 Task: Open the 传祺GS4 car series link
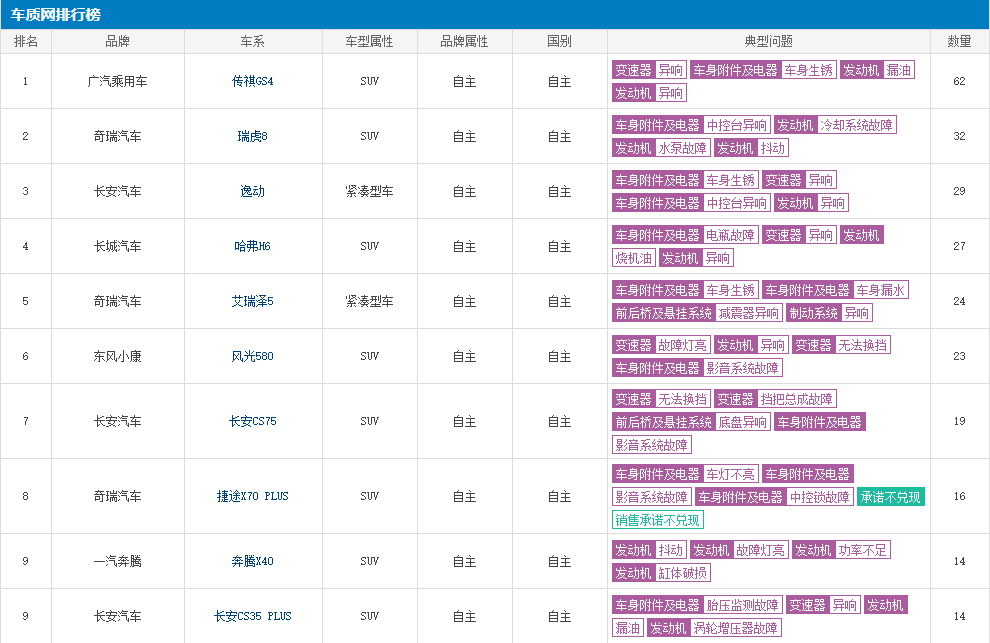pyautogui.click(x=253, y=81)
